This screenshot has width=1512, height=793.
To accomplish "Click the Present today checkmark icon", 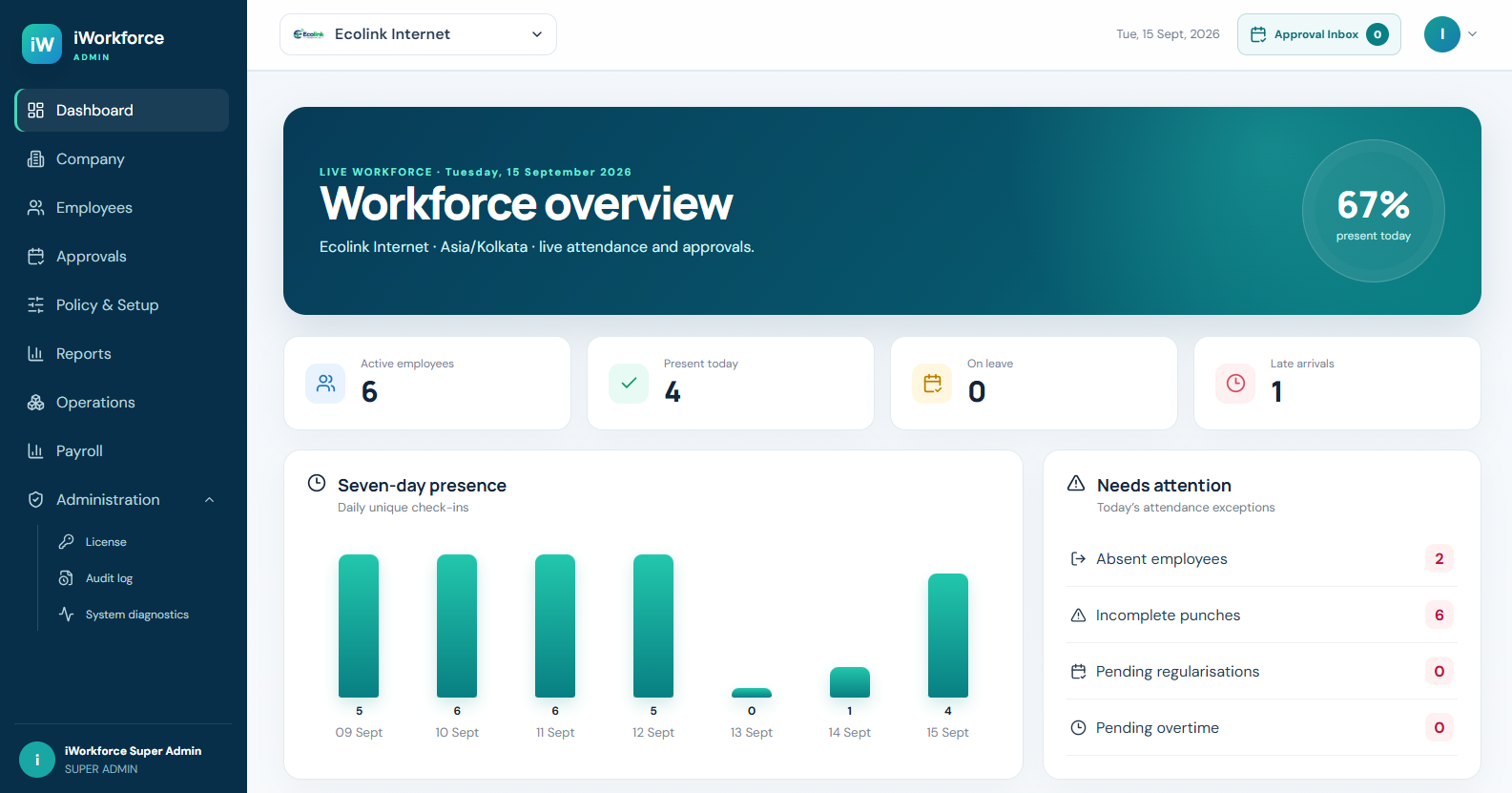I will [x=629, y=384].
